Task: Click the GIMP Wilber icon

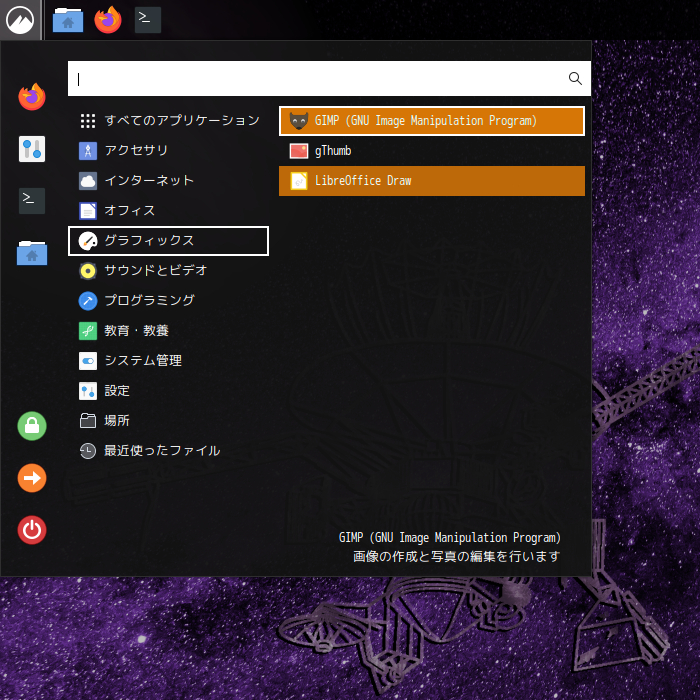Action: (299, 121)
